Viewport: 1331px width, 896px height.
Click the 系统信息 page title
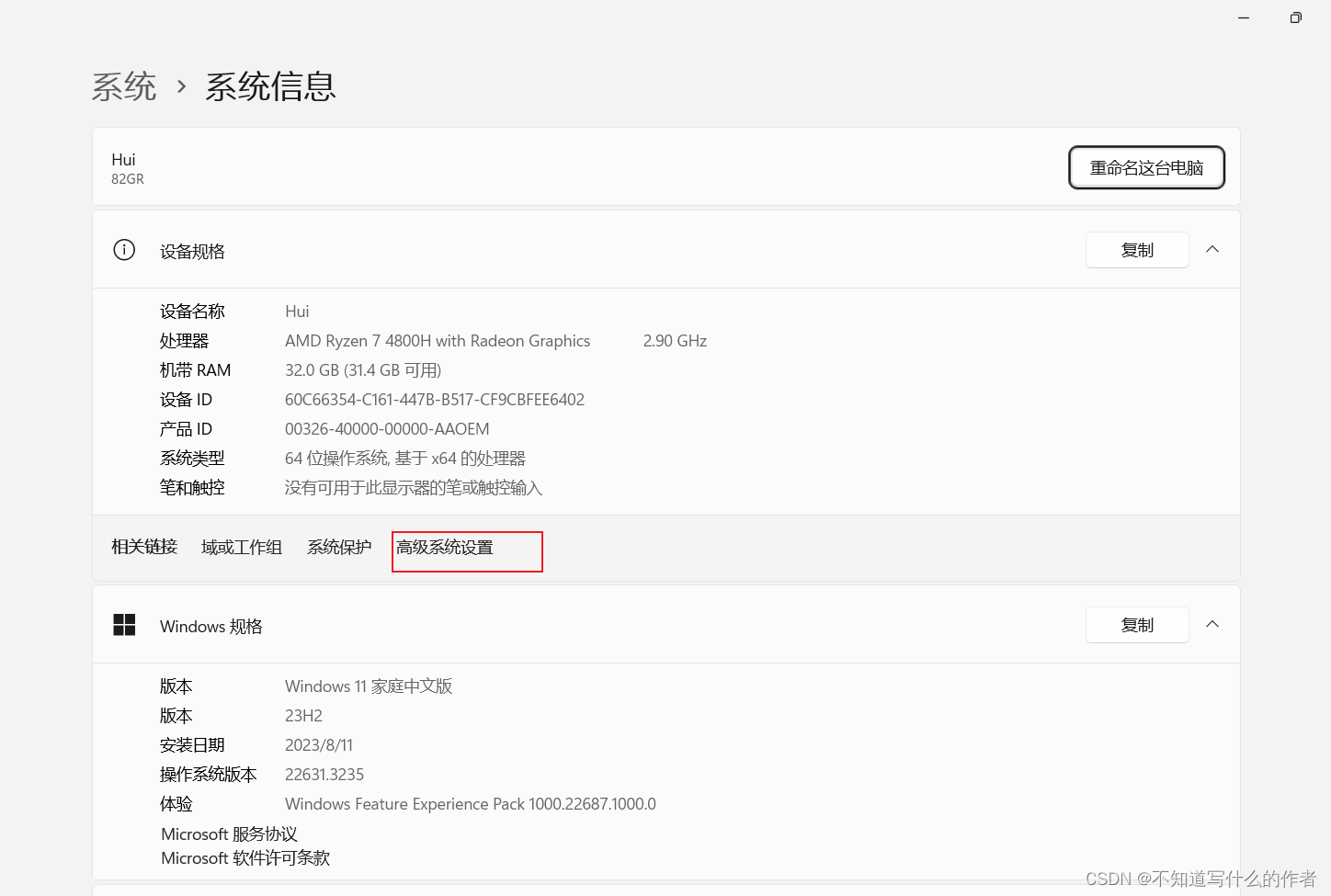tap(270, 86)
